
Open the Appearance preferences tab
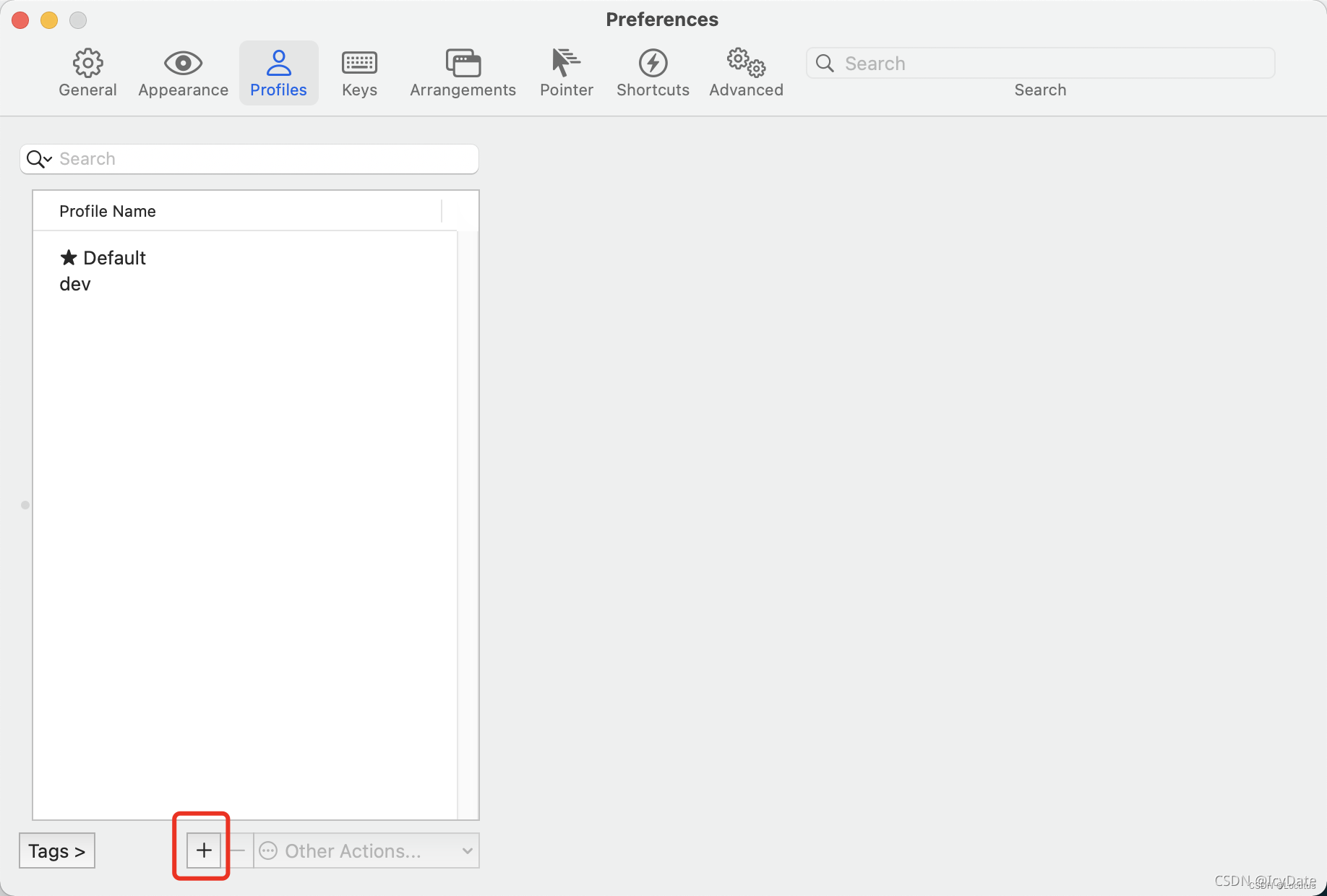[x=183, y=73]
